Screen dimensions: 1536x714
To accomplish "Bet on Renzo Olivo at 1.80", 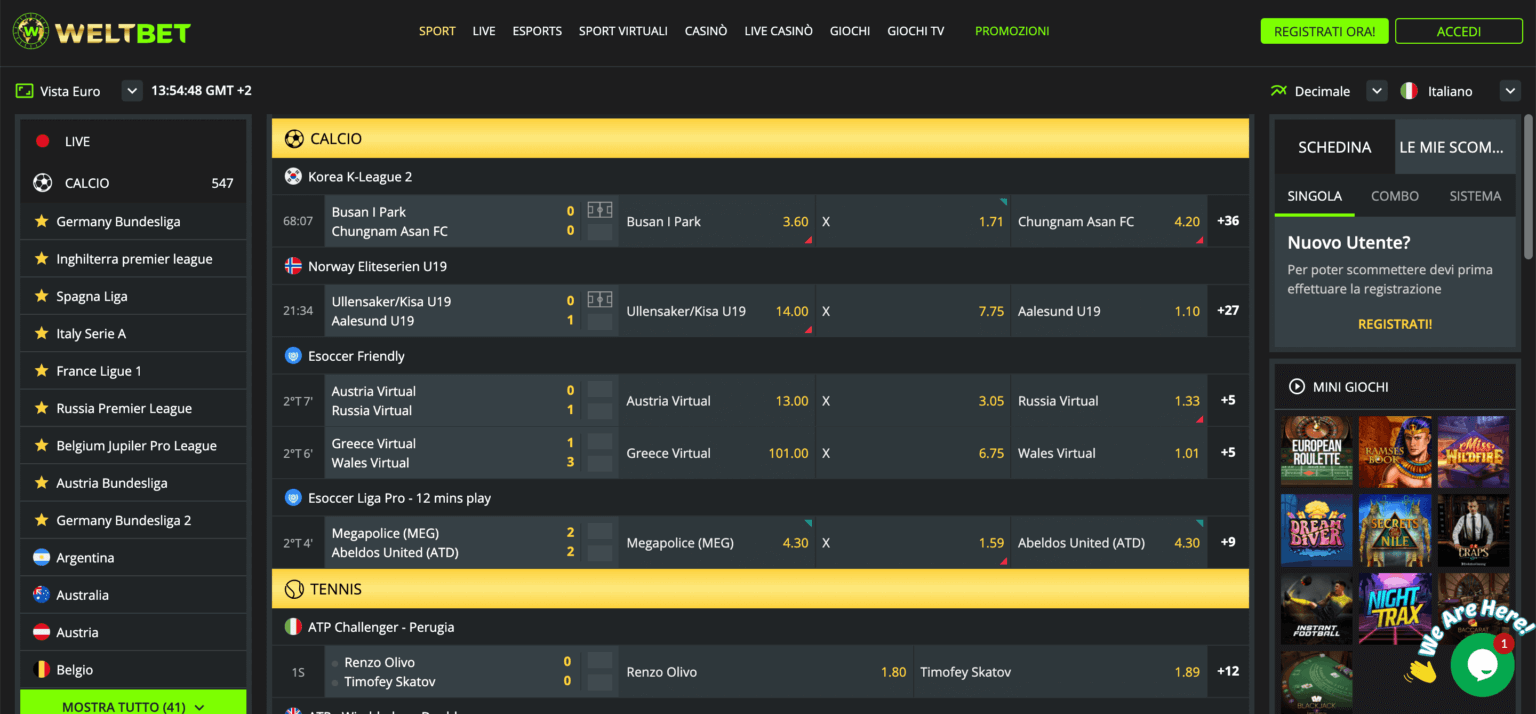I will 765,672.
